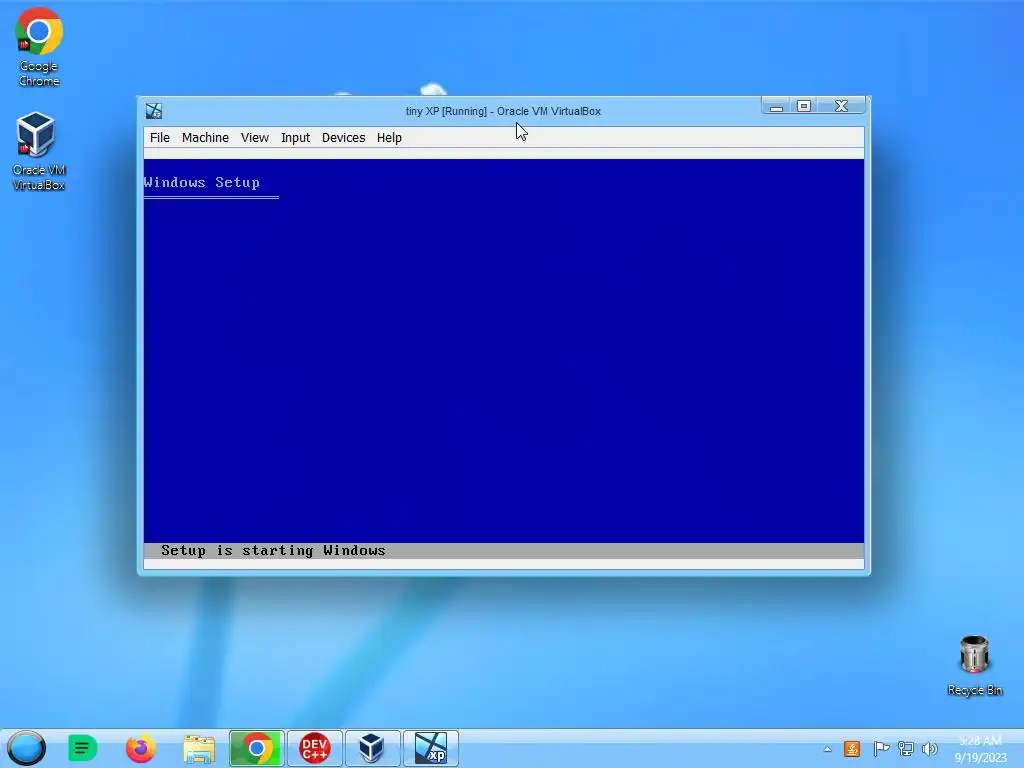Viewport: 1024px width, 768px height.
Task: Maximize the tiny XP VirtualBox window
Action: click(804, 106)
